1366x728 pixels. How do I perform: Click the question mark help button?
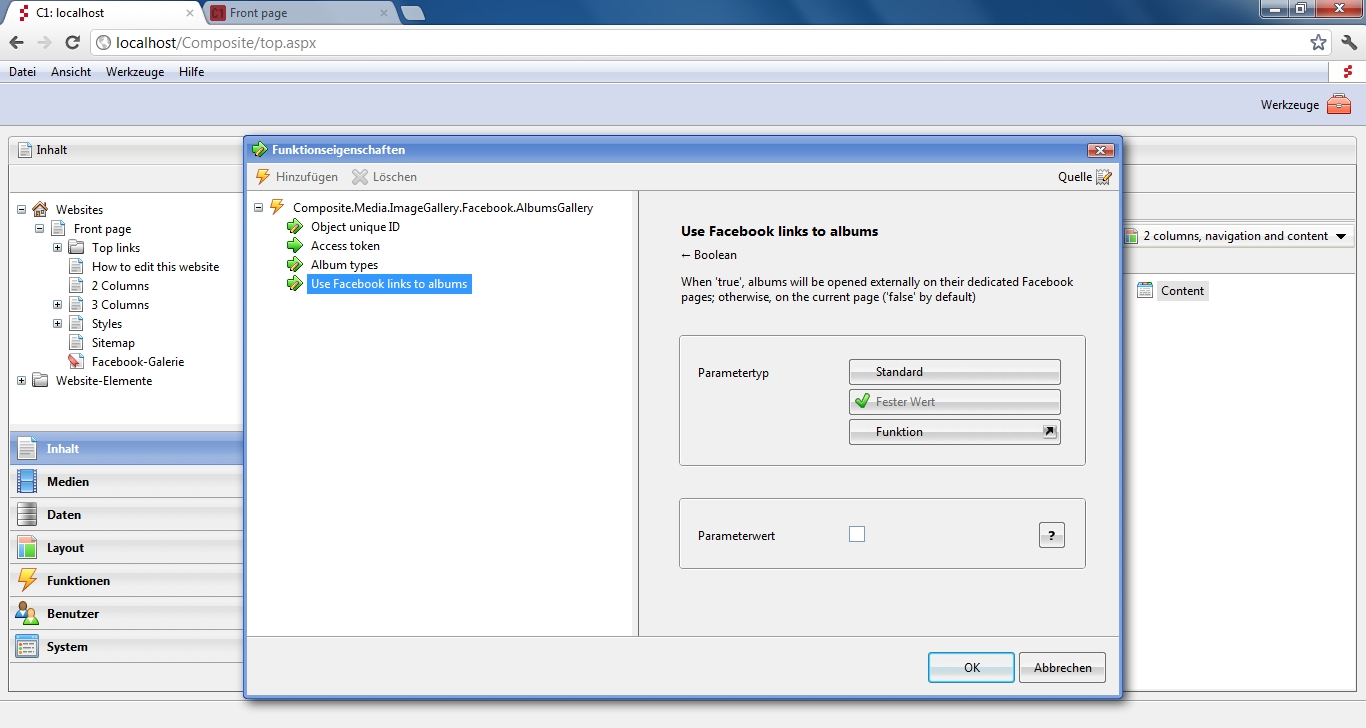coord(1051,535)
